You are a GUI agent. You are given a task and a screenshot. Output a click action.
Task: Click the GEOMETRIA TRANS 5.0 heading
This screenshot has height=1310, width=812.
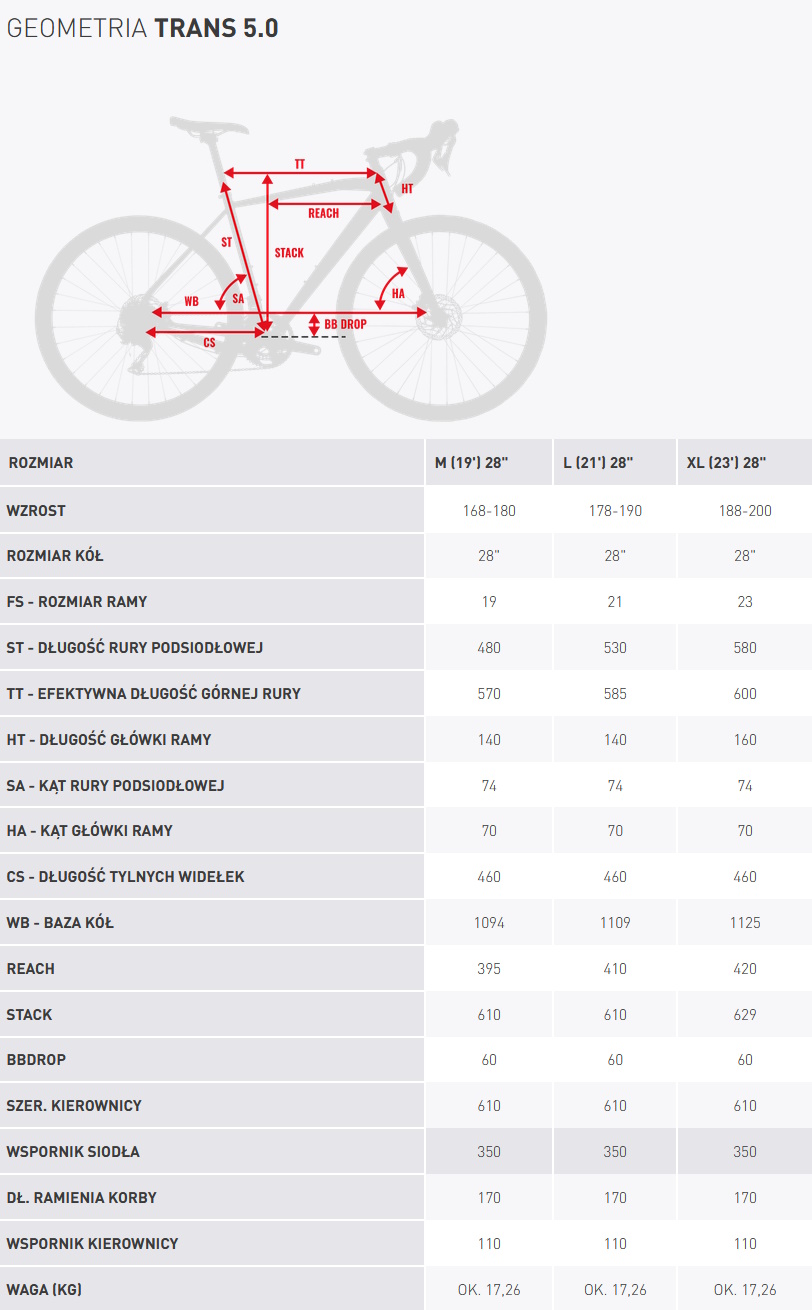pos(143,29)
